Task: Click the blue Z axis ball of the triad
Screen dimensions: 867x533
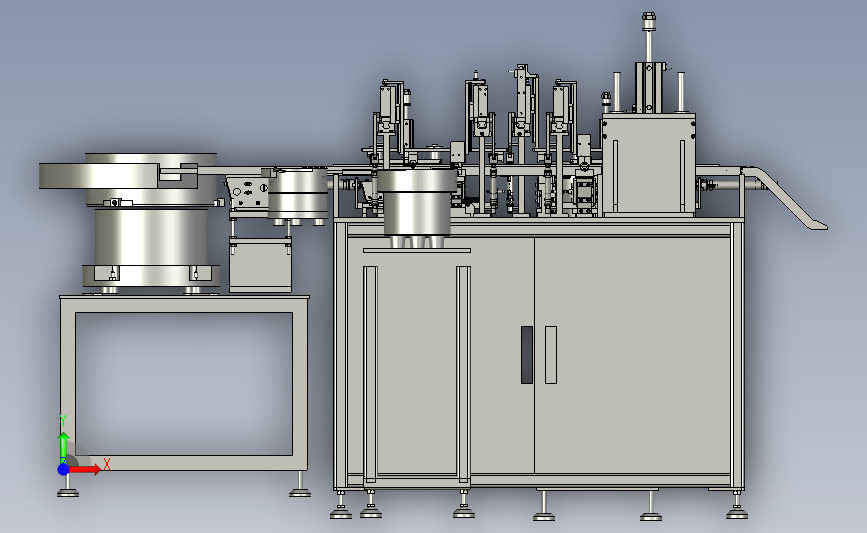Action: pyautogui.click(x=64, y=469)
